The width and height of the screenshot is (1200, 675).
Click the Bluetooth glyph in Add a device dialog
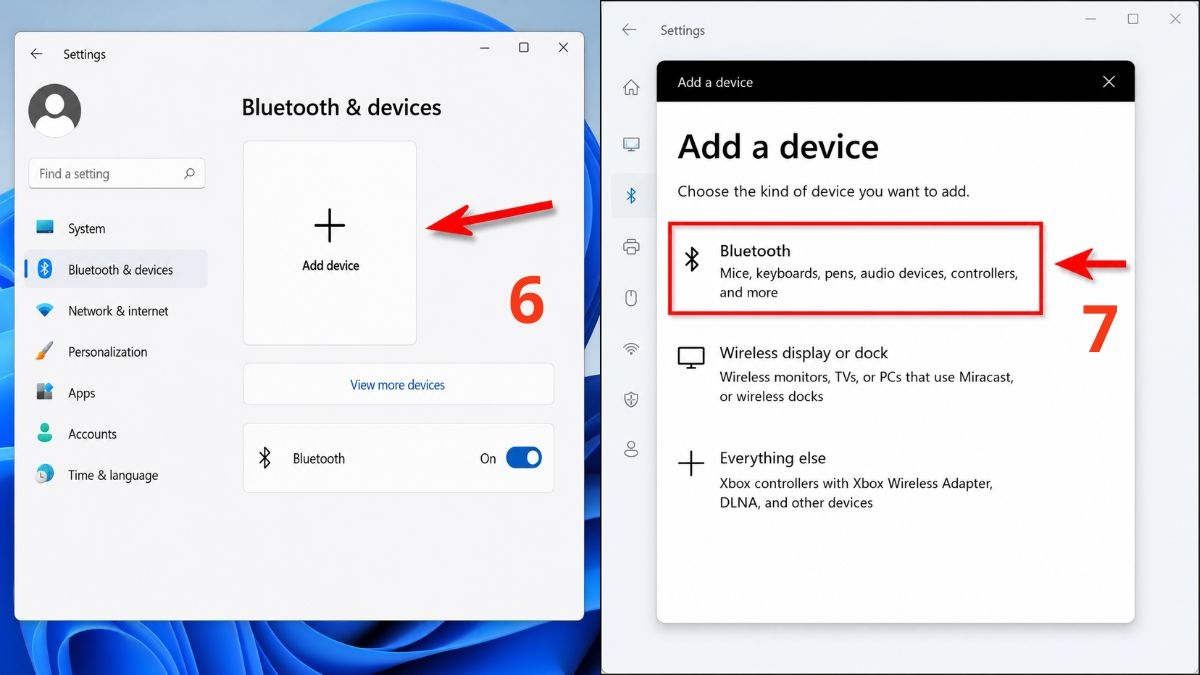pos(691,259)
